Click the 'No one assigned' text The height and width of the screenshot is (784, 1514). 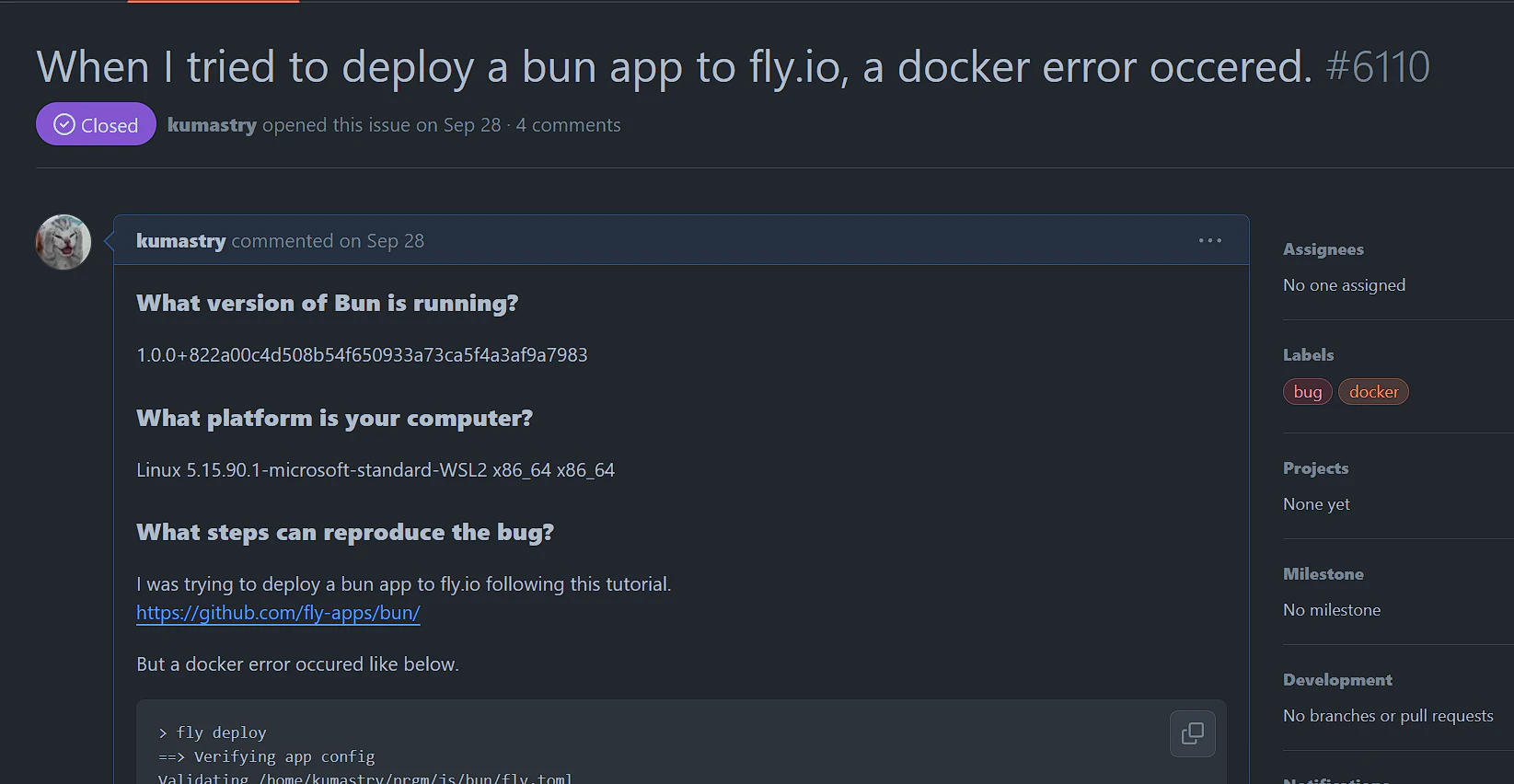1344,285
